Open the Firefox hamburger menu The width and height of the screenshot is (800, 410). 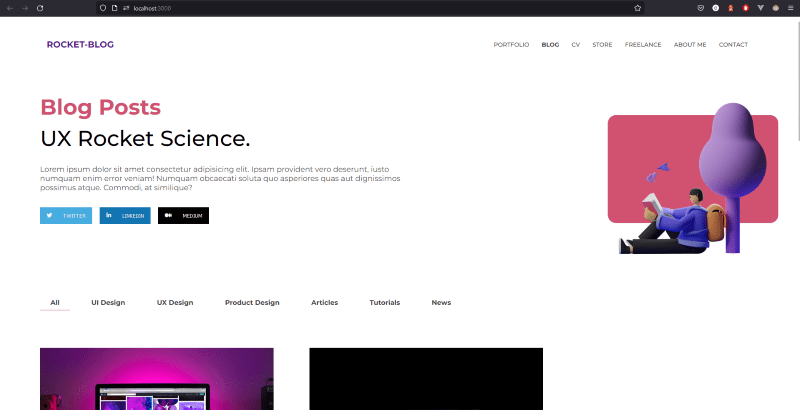click(x=791, y=8)
